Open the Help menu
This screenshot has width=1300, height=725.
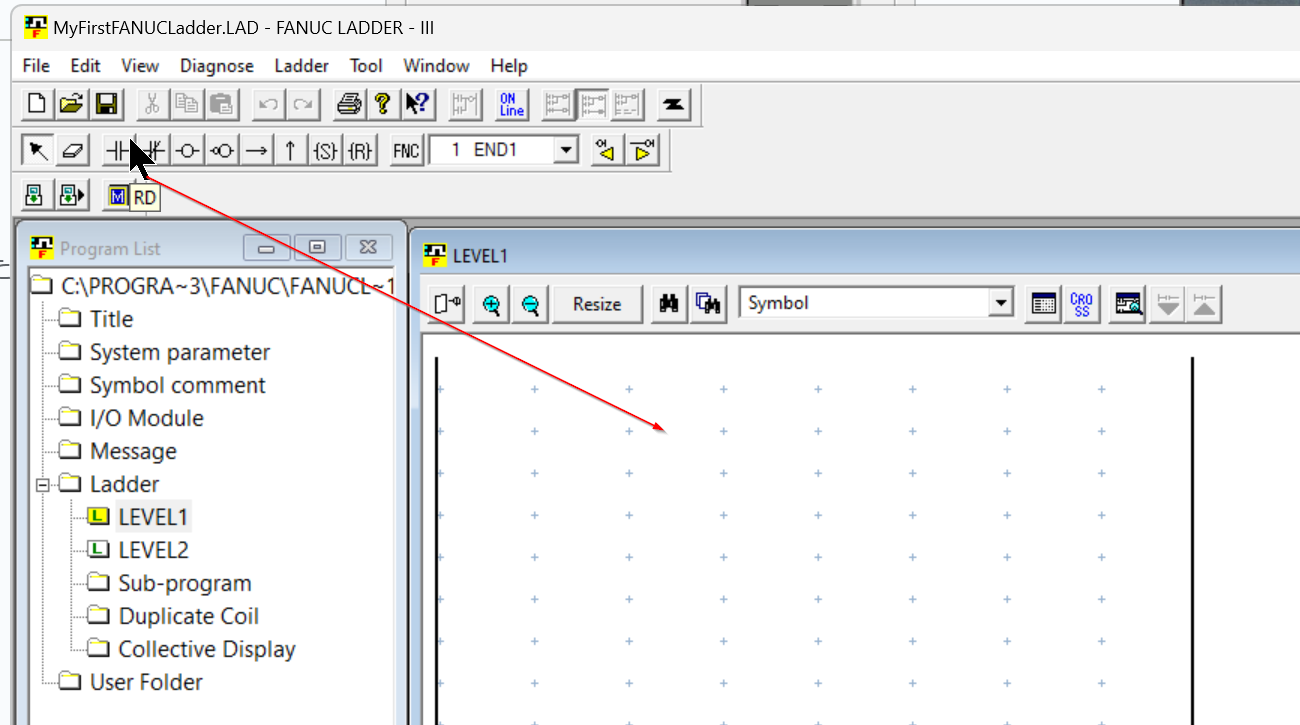[x=509, y=66]
